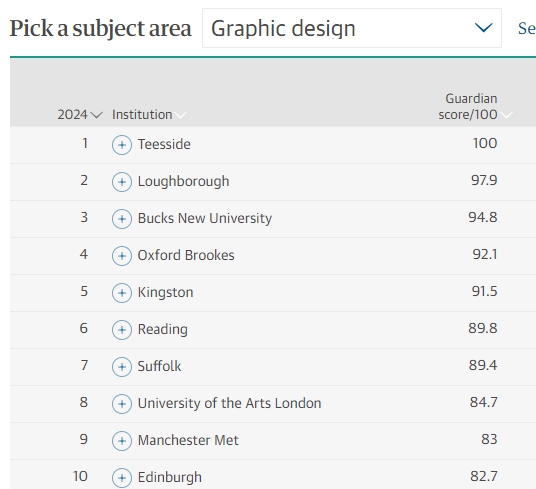Open the Graphic design subject dropdown

352,28
